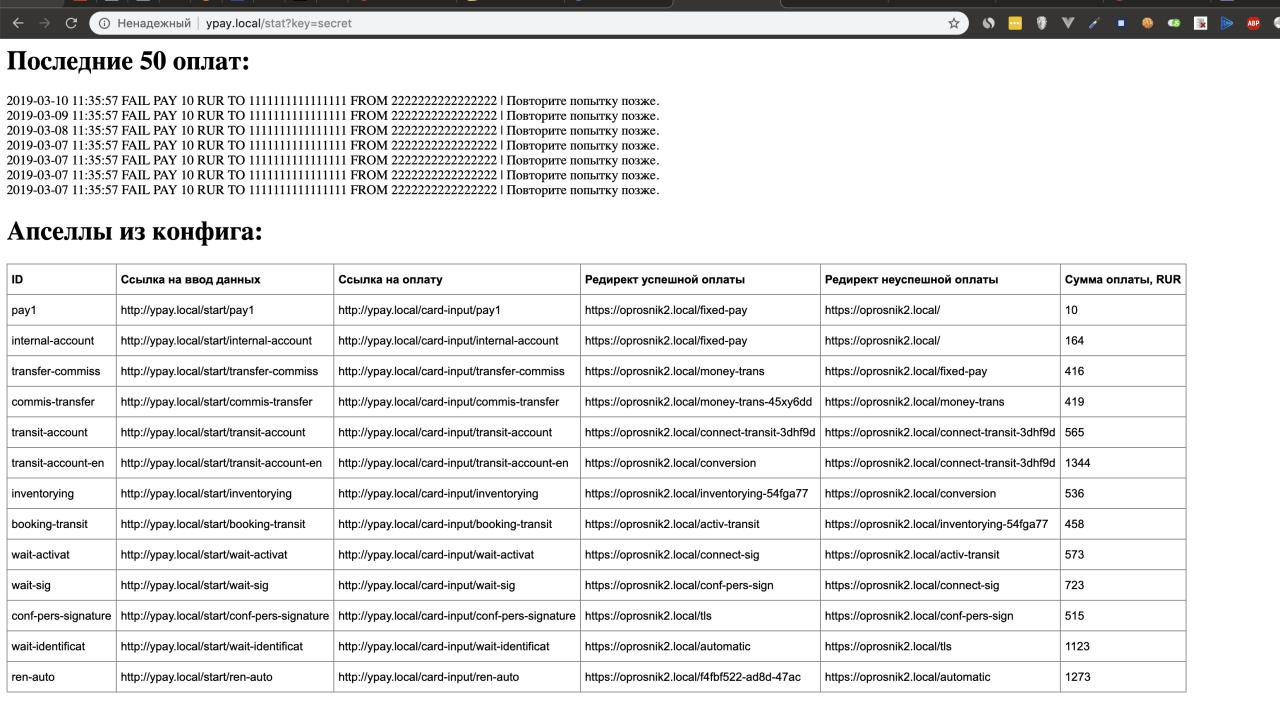1280x723 pixels.
Task: Click the "Сумма оплаты, RUR" column header
Action: tap(1123, 280)
